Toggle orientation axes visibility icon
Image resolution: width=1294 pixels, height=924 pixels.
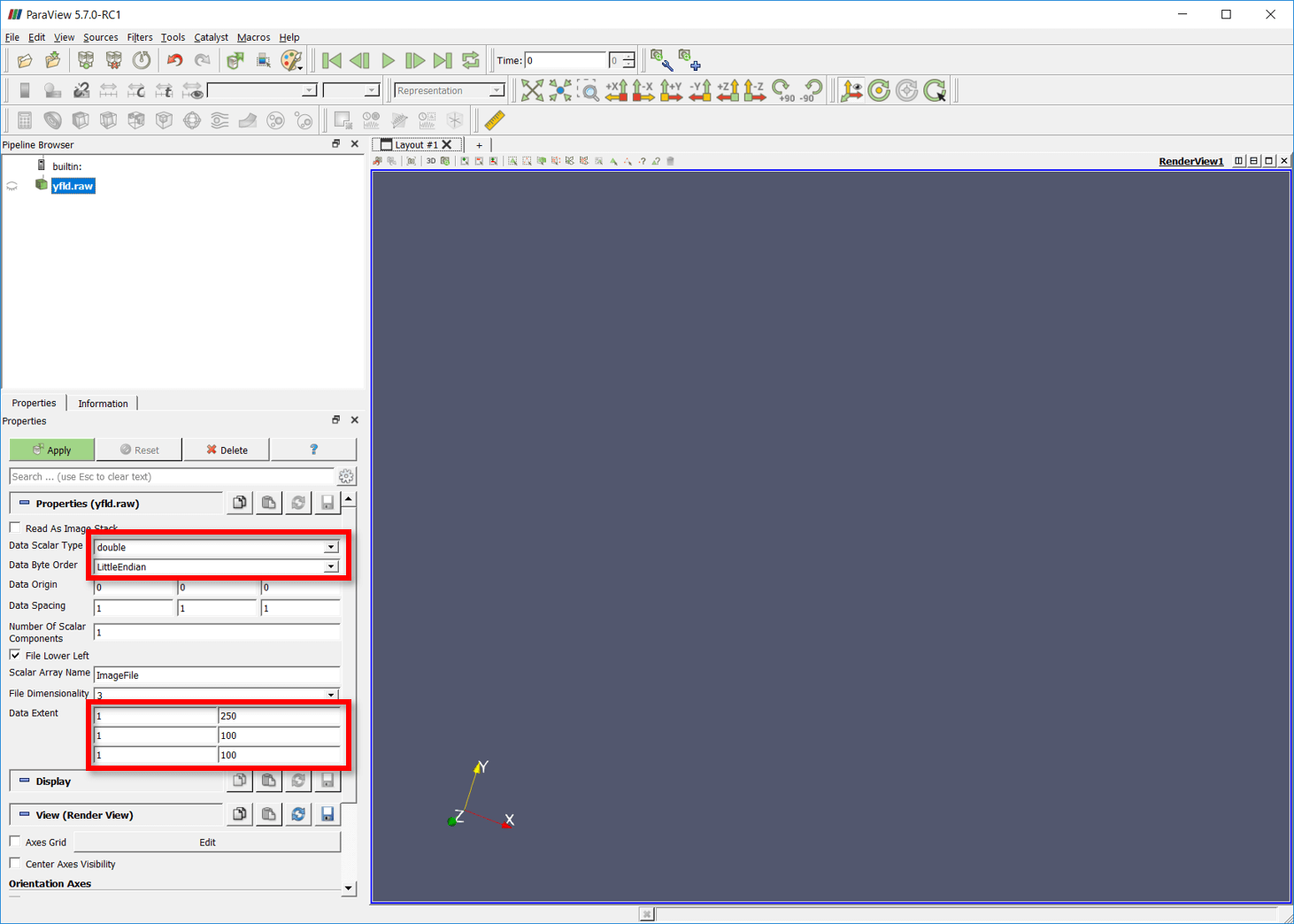[851, 90]
